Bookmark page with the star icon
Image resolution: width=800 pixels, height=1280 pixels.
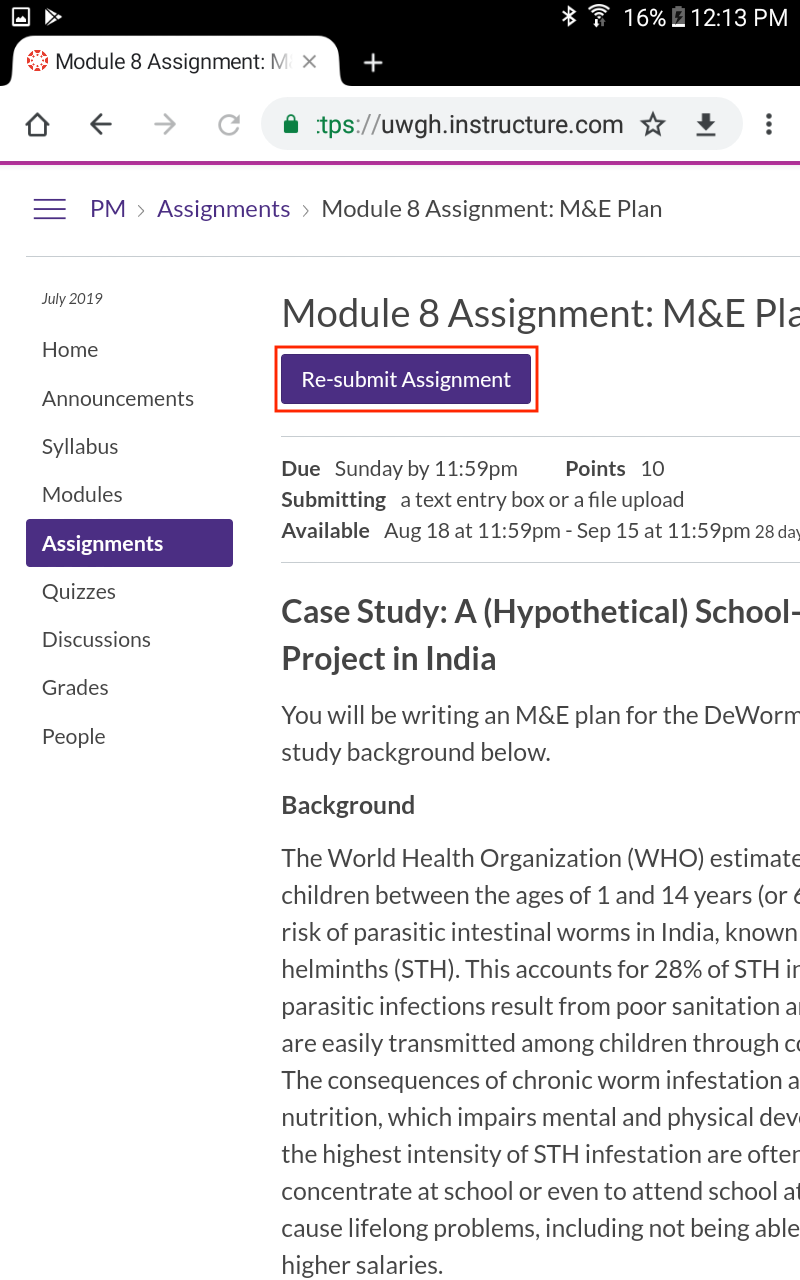653,124
